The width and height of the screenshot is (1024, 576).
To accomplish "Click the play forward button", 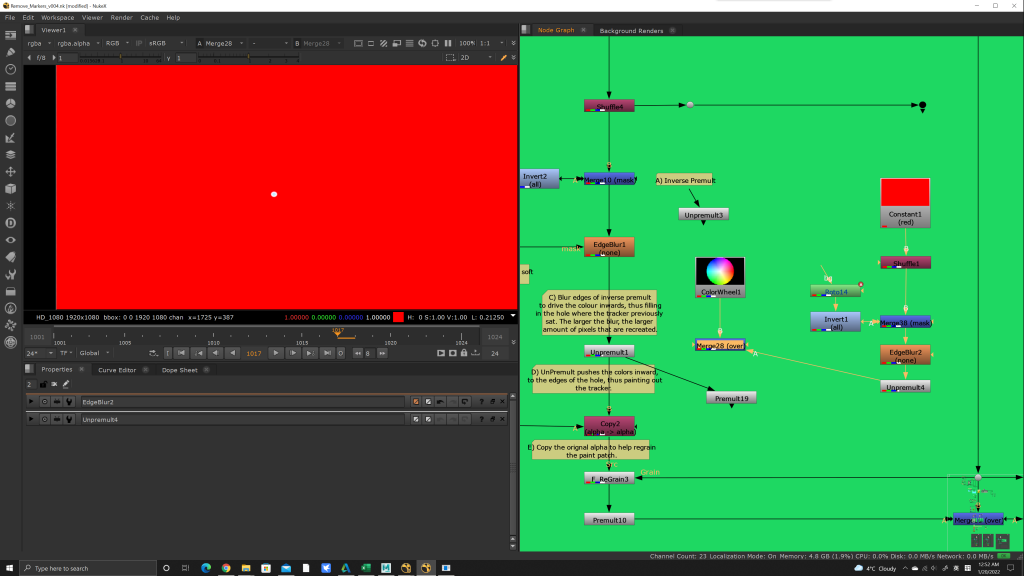I will (277, 352).
